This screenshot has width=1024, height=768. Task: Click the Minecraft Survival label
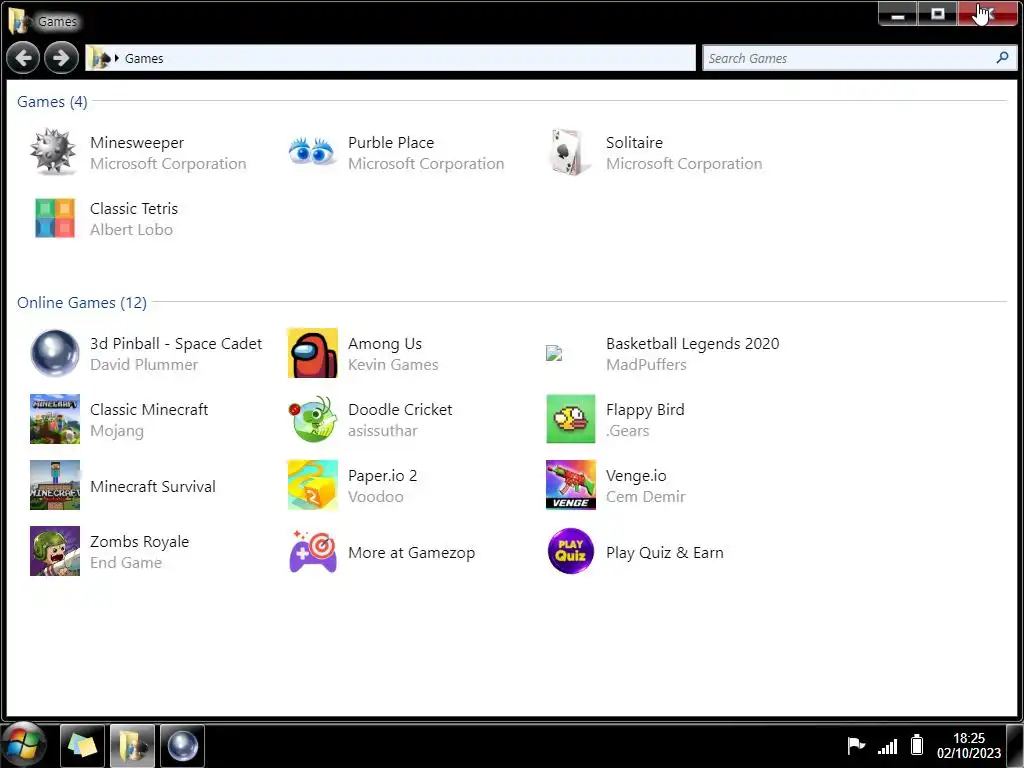point(153,487)
